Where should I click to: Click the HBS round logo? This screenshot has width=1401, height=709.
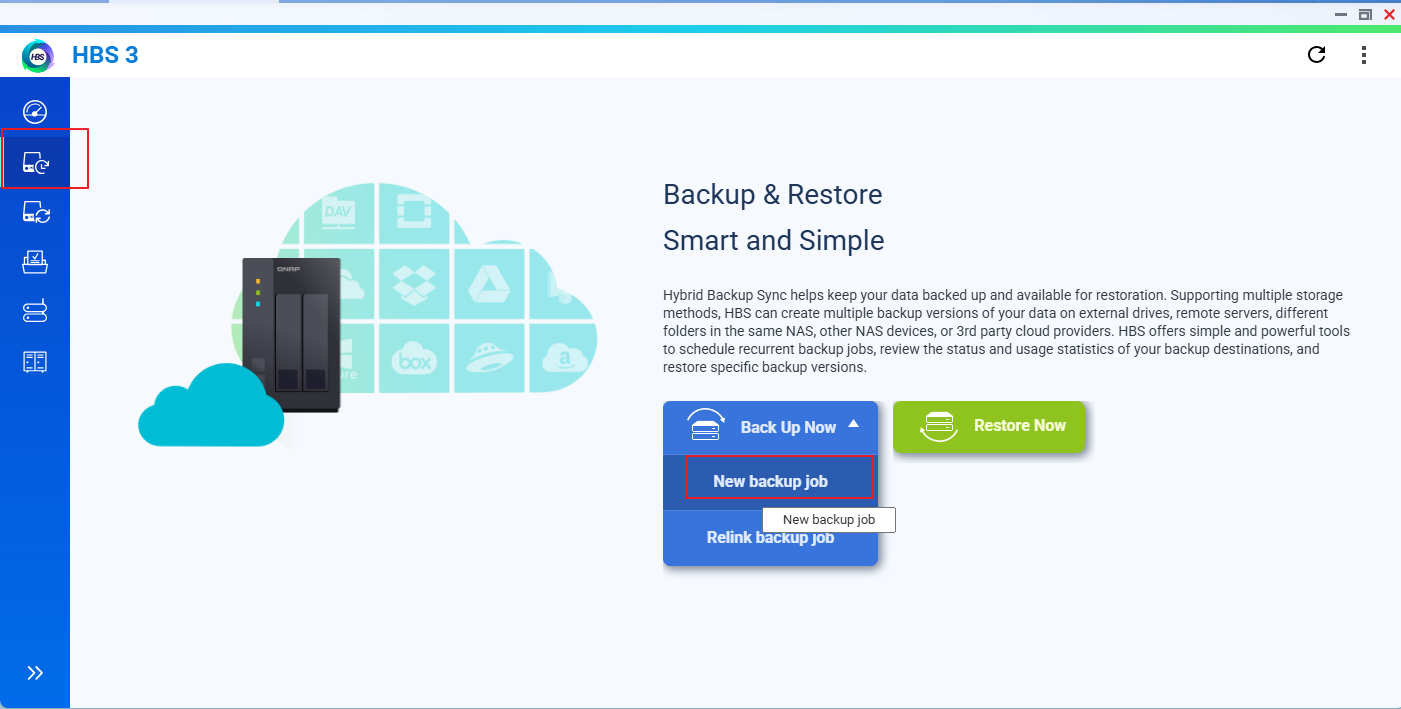[38, 56]
